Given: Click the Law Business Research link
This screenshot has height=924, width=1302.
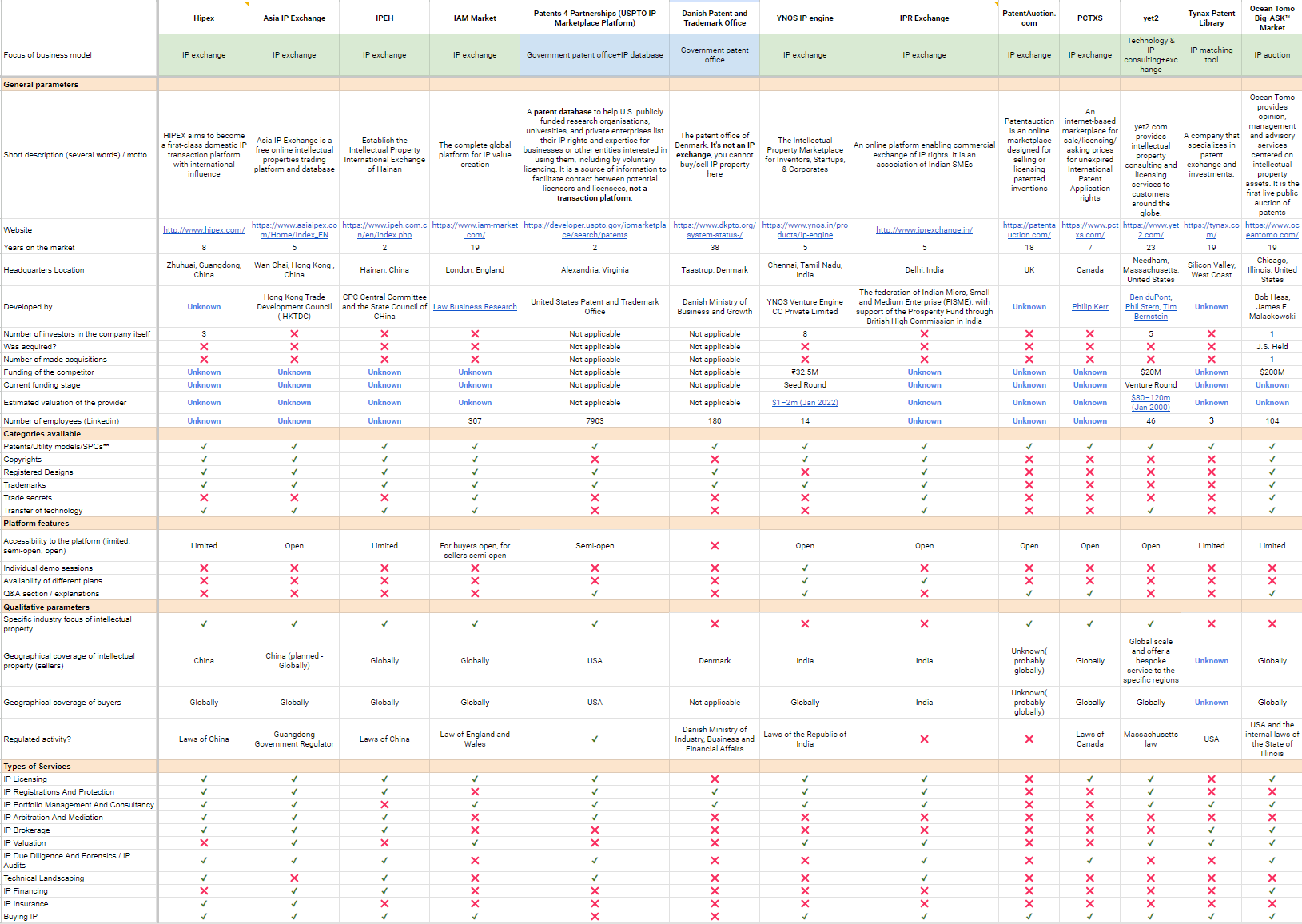Looking at the screenshot, I should pyautogui.click(x=475, y=307).
